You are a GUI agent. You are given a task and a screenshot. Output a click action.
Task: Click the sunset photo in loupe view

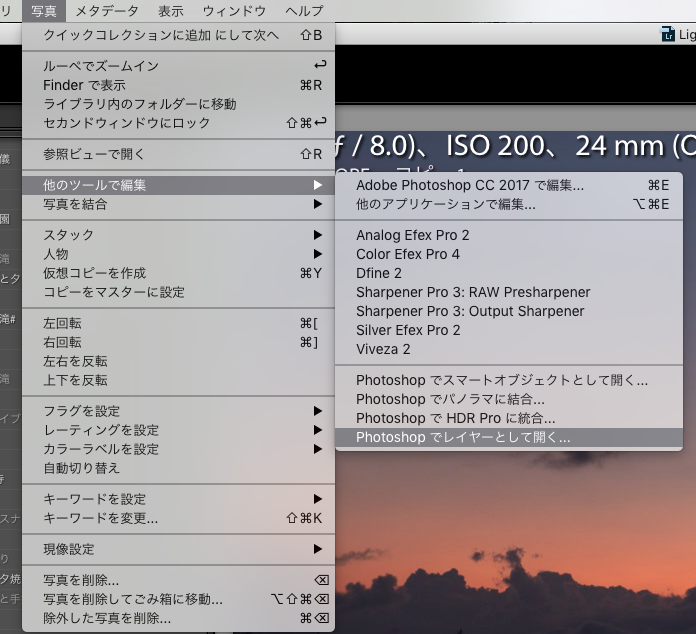(x=515, y=542)
